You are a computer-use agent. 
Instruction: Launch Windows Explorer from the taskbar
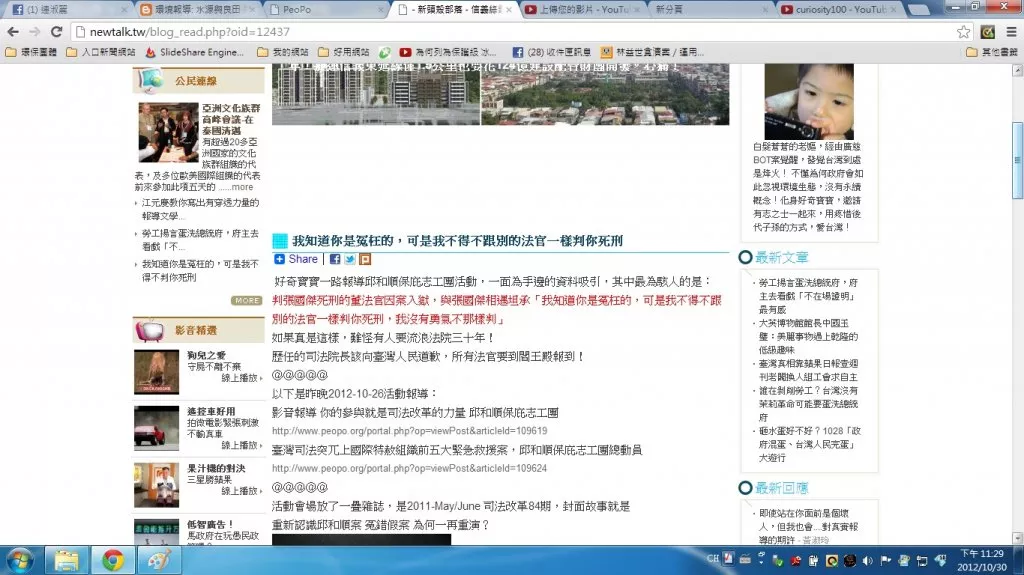[x=68, y=558]
